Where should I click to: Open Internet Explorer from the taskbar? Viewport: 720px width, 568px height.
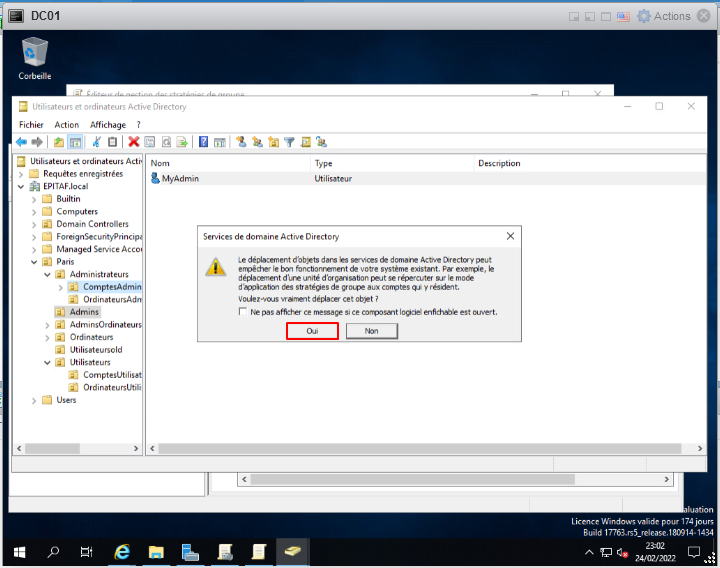123,551
